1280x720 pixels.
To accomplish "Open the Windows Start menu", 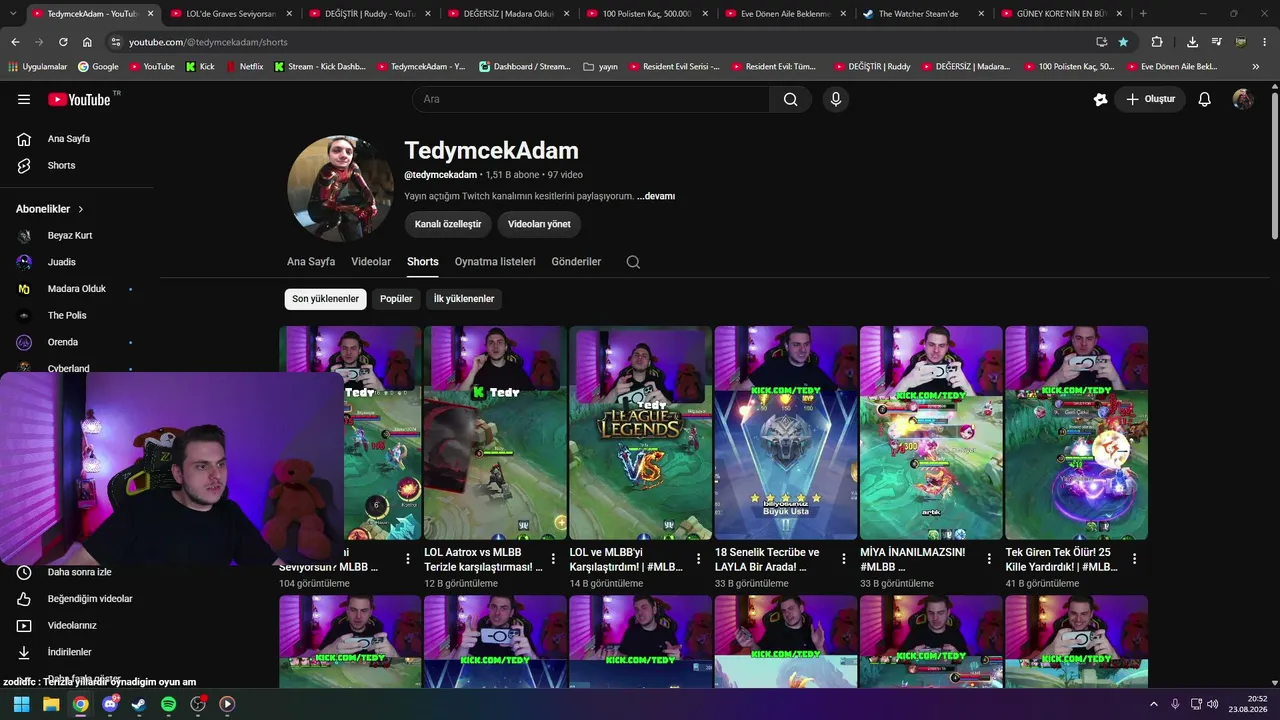I will [x=21, y=704].
